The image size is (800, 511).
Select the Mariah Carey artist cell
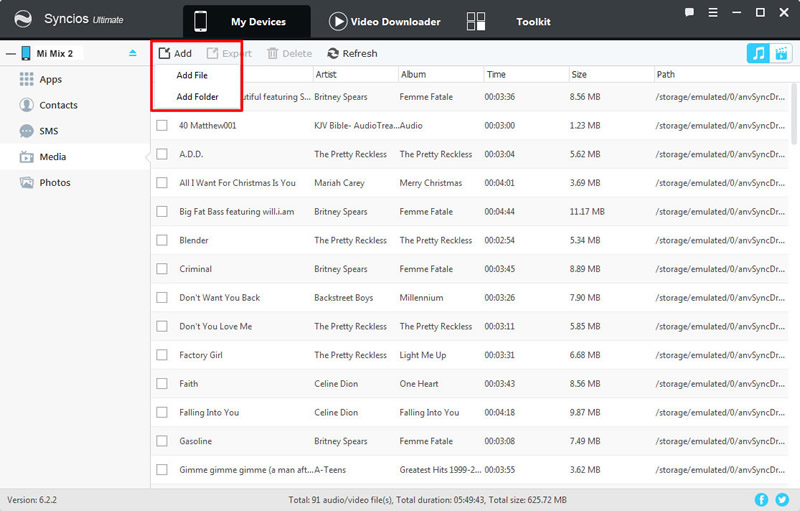pyautogui.click(x=339, y=183)
